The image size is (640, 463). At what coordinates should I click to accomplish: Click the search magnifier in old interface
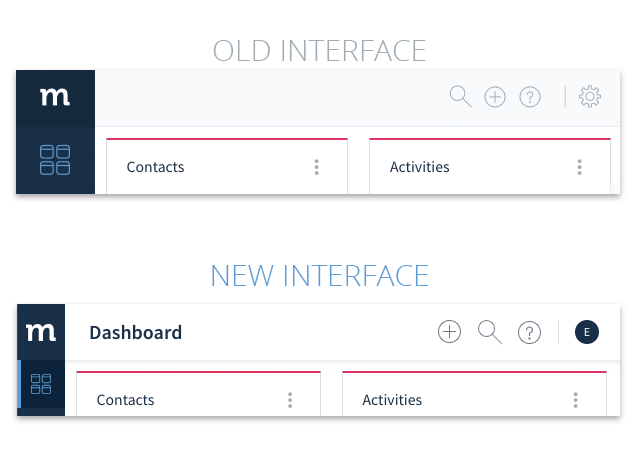[x=460, y=96]
